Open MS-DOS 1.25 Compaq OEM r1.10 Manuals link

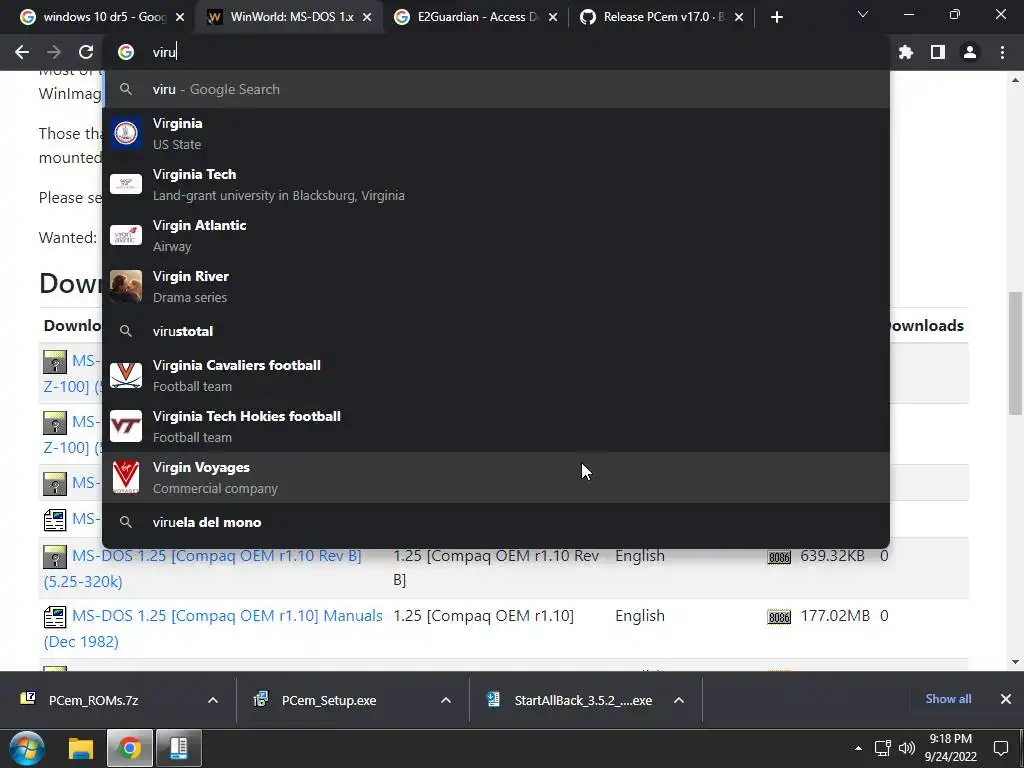227,616
